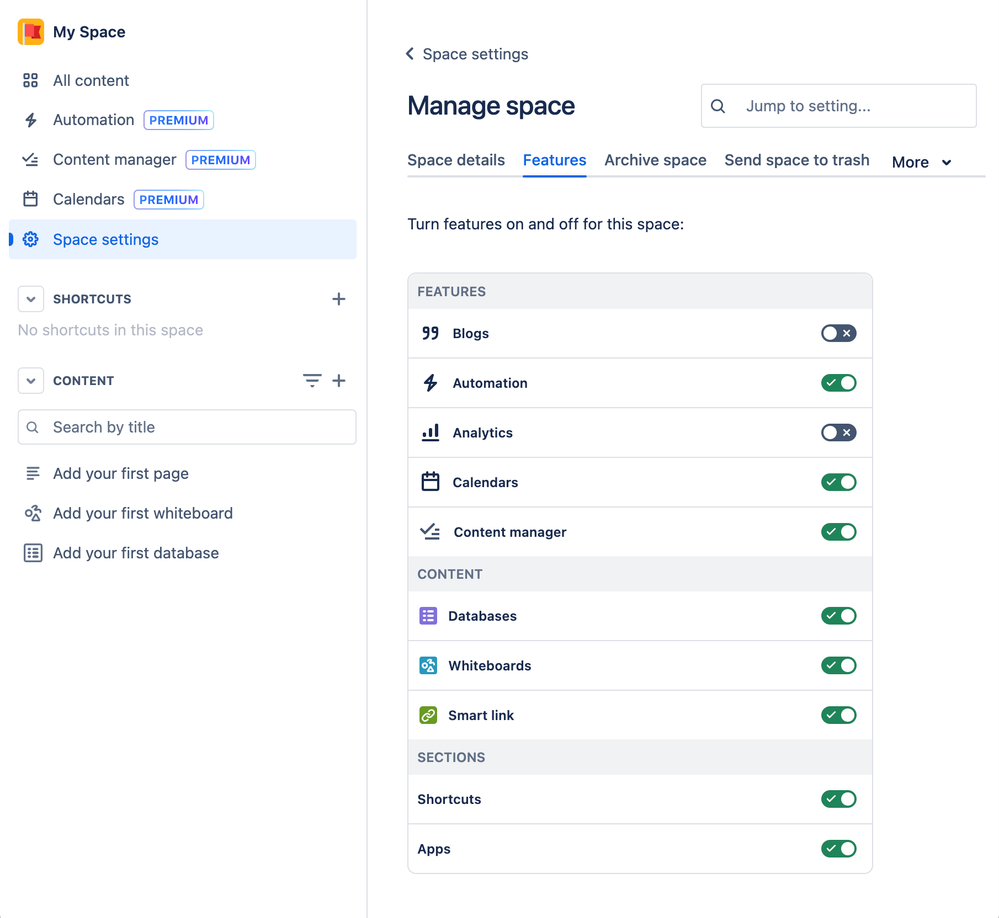Open Automation in the sidebar
Screen dimensions: 999x918
coord(182,120)
